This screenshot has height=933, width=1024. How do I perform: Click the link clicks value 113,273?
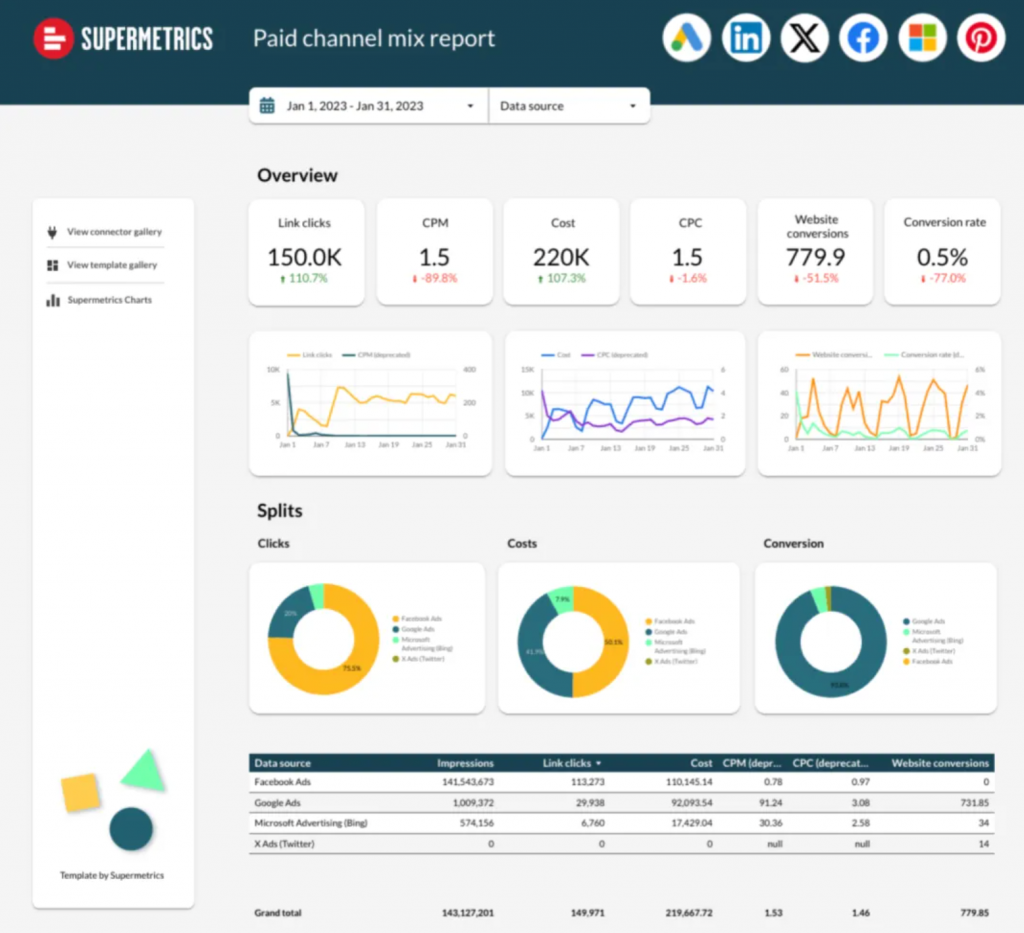tap(588, 782)
